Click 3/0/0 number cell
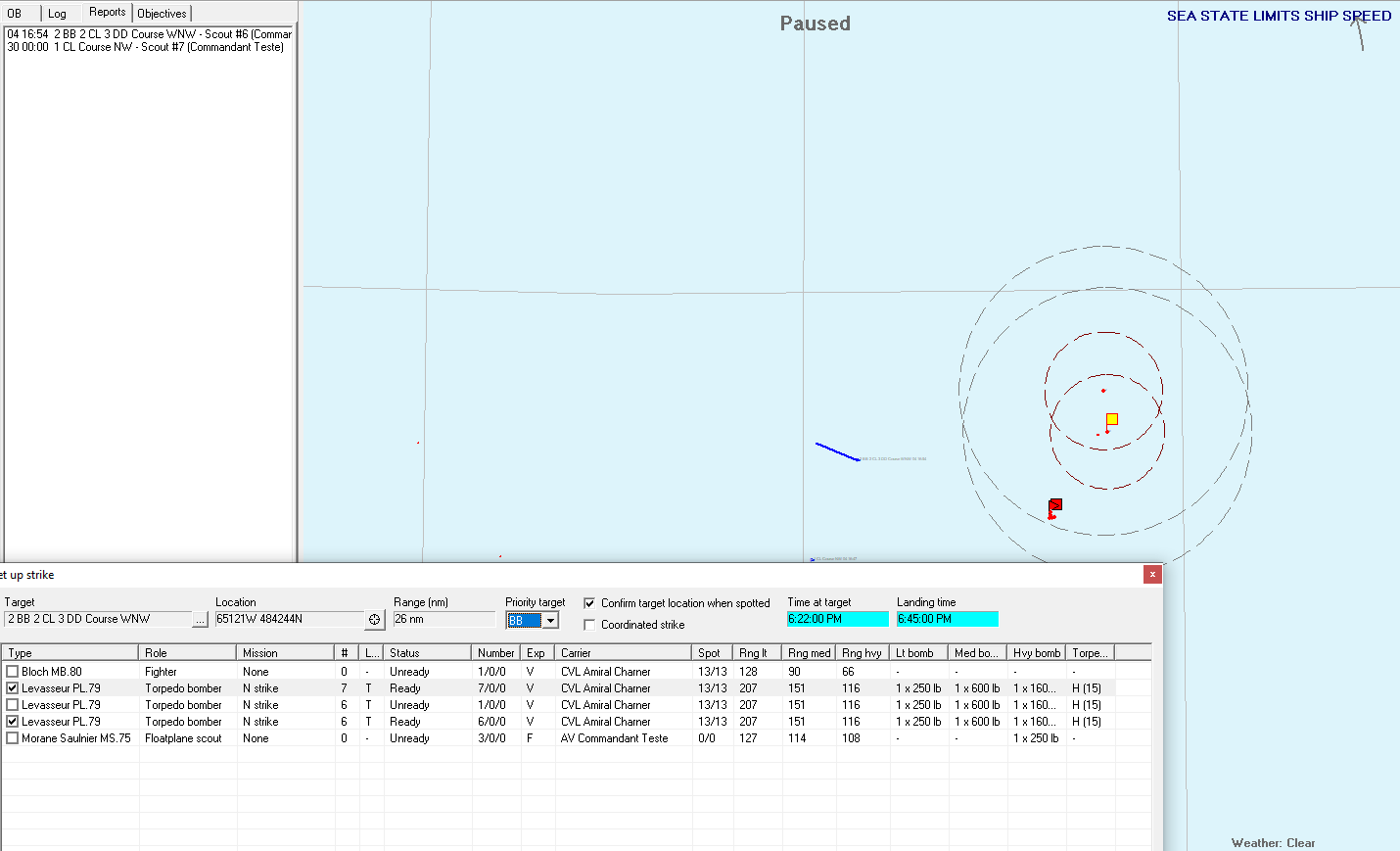 [492, 738]
